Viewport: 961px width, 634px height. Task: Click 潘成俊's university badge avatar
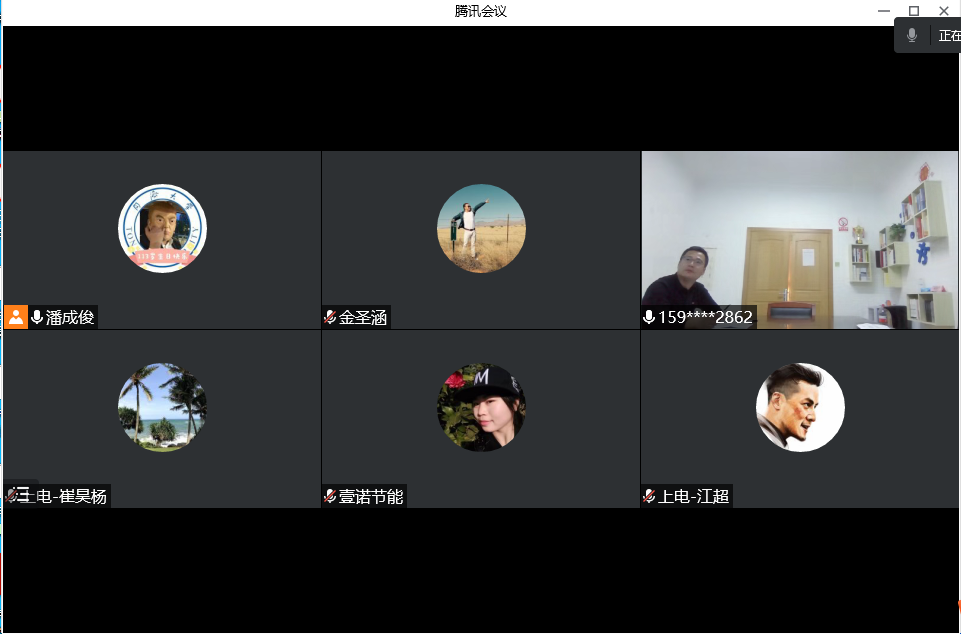162,228
